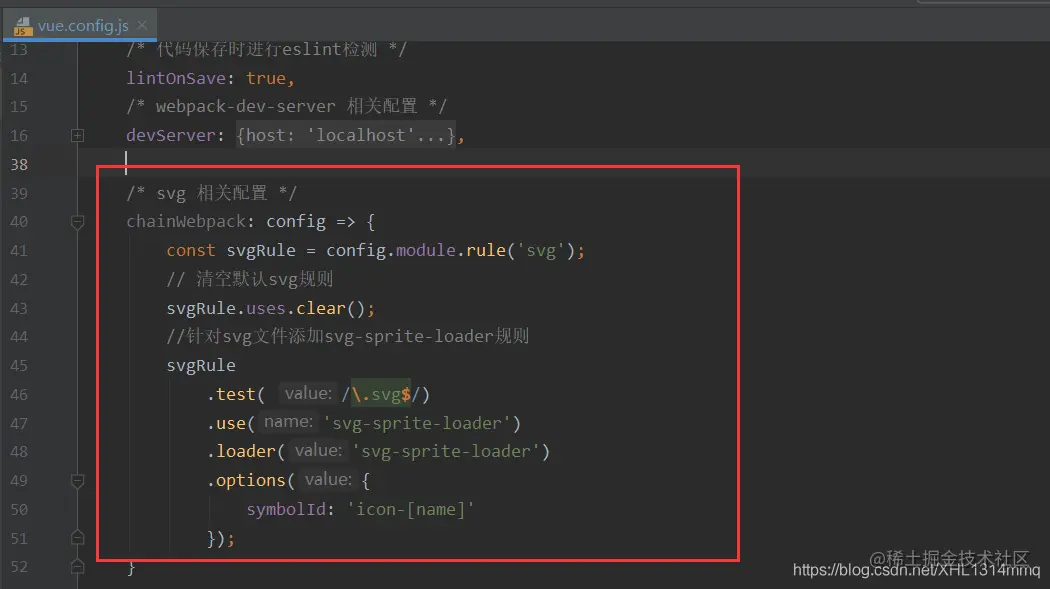Click the .options call on line 49
Screen dimensions: 1050x589
click(x=246, y=481)
